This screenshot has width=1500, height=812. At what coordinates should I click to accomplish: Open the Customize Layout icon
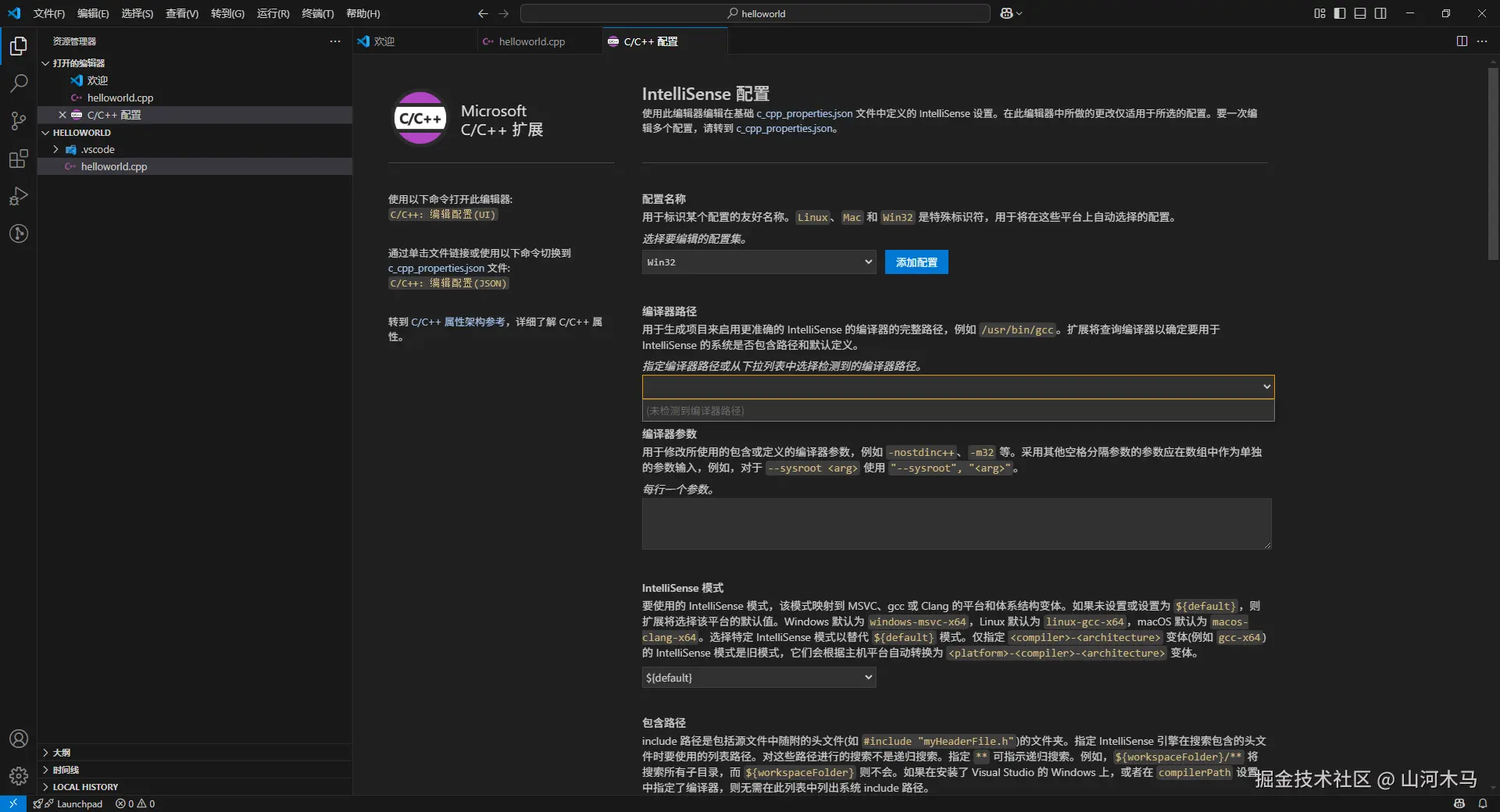pos(1320,13)
